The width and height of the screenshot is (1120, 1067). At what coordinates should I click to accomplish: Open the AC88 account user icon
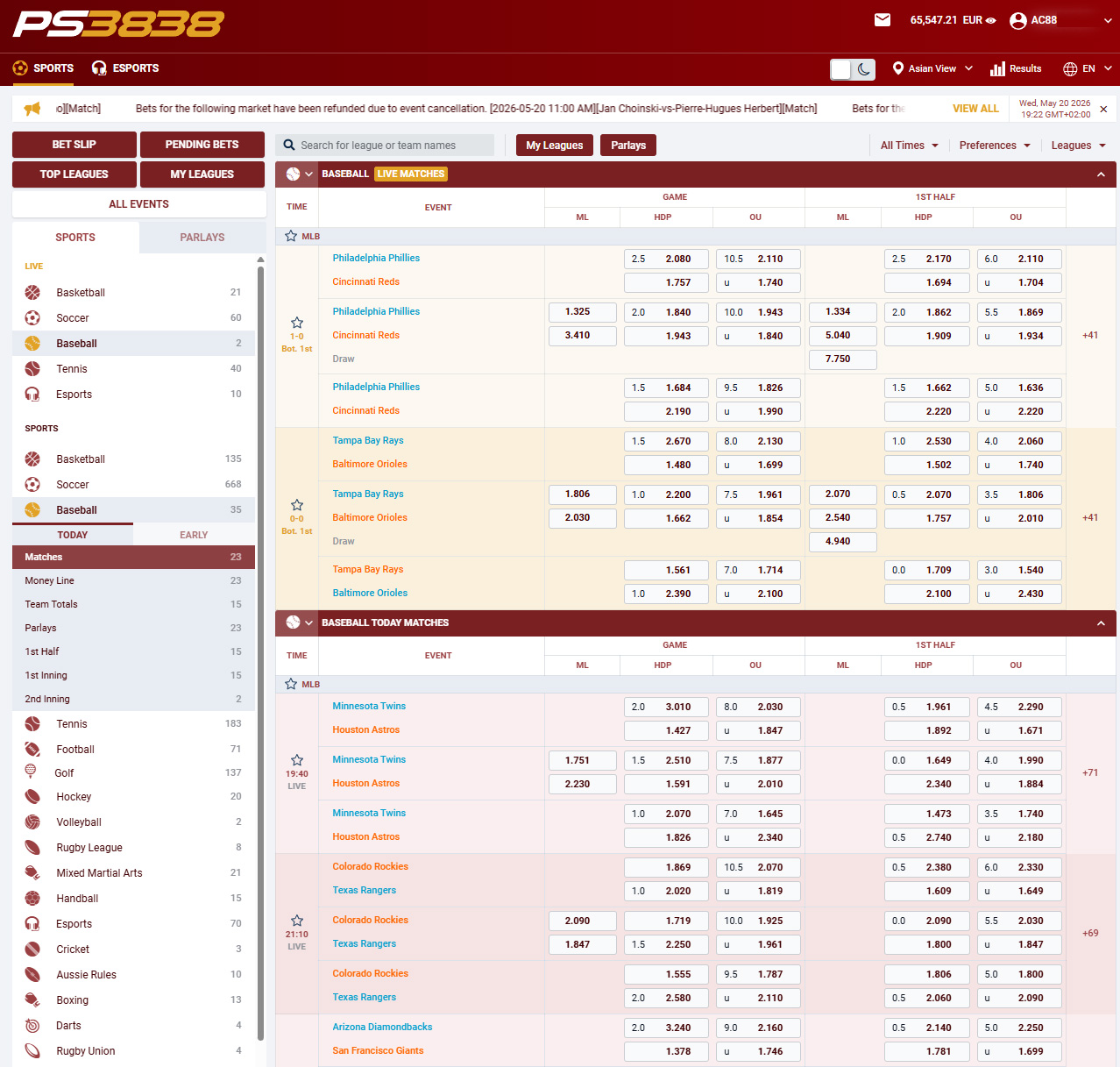tap(1017, 20)
